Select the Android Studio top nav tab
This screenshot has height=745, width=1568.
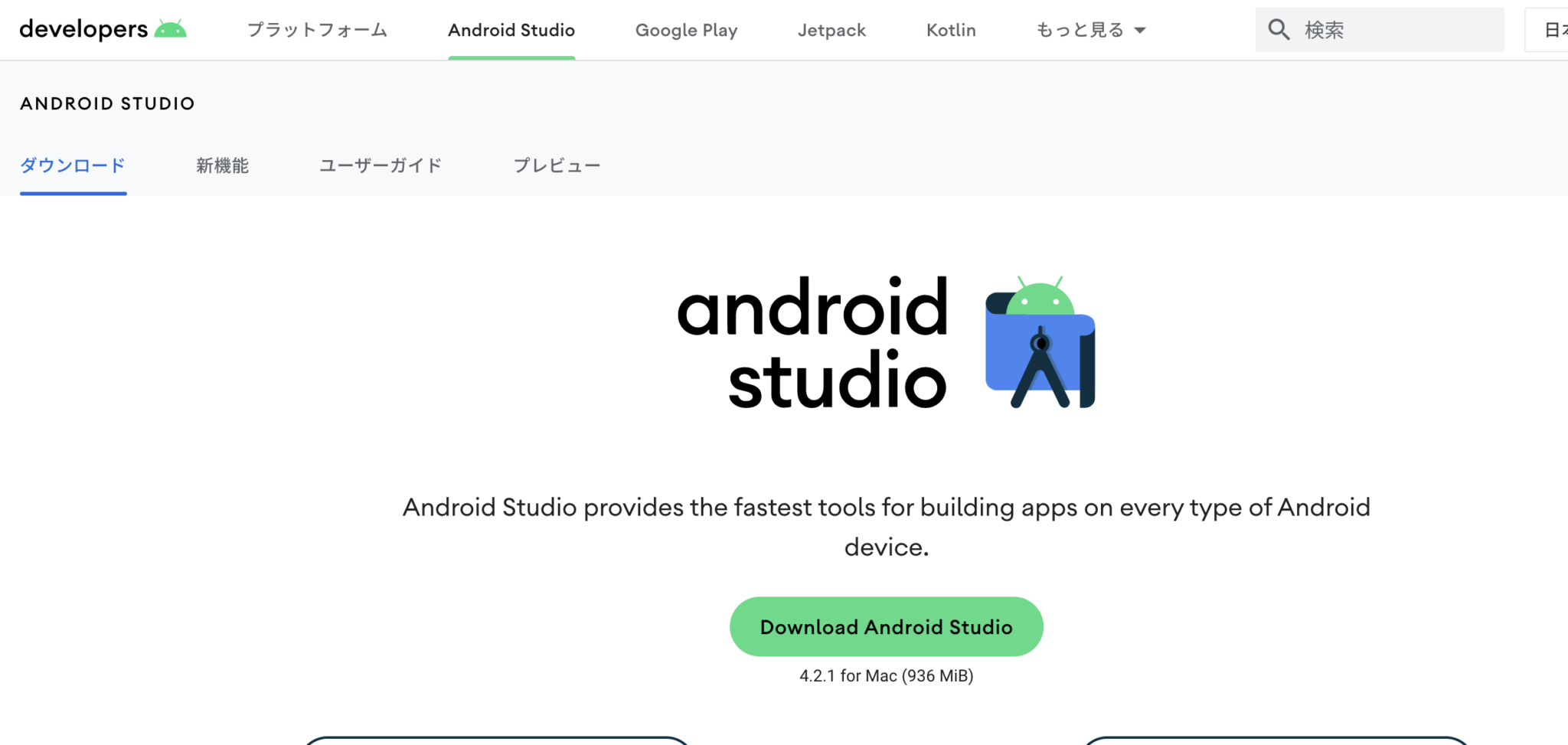point(511,30)
